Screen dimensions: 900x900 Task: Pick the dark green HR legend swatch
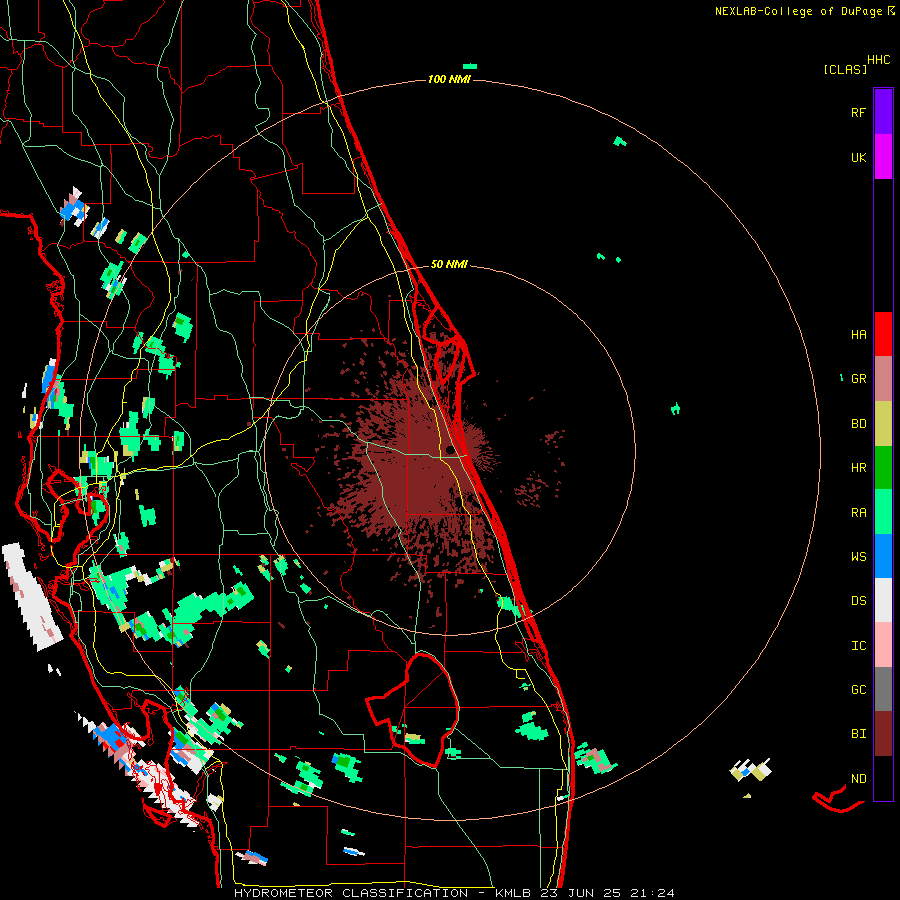[x=883, y=468]
